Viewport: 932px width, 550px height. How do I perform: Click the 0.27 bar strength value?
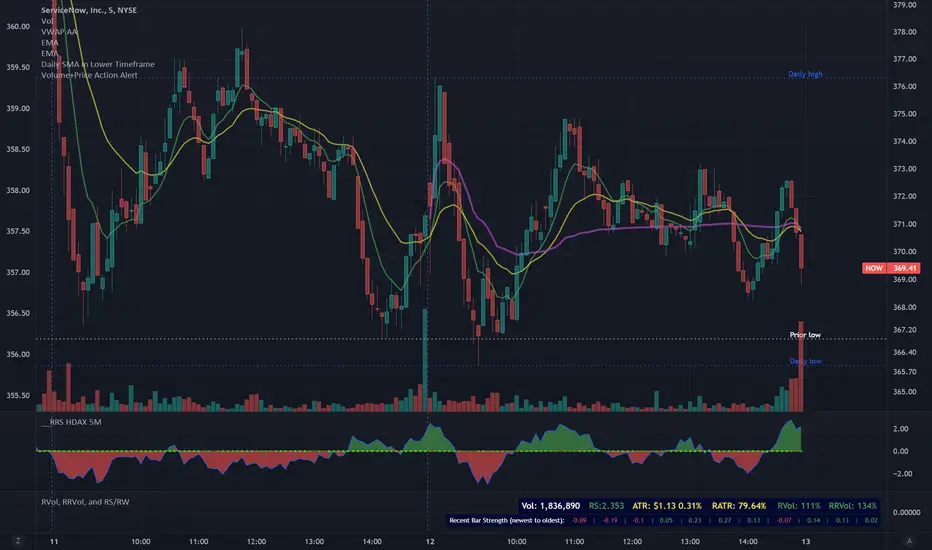725,520
